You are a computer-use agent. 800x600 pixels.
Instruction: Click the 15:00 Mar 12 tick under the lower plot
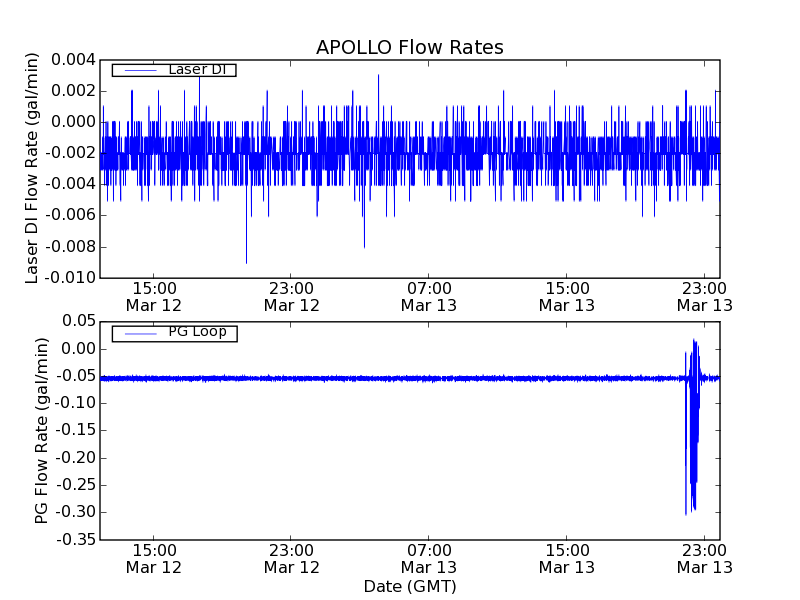click(153, 558)
